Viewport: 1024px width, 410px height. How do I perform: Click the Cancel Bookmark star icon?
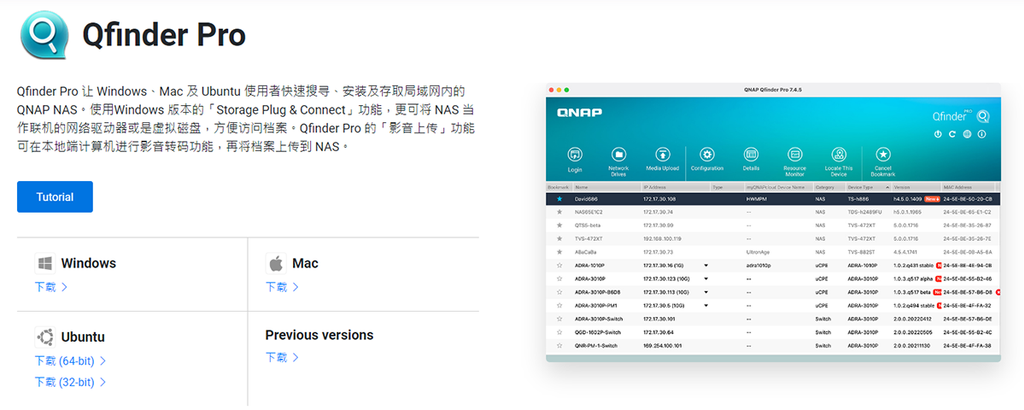[883, 155]
